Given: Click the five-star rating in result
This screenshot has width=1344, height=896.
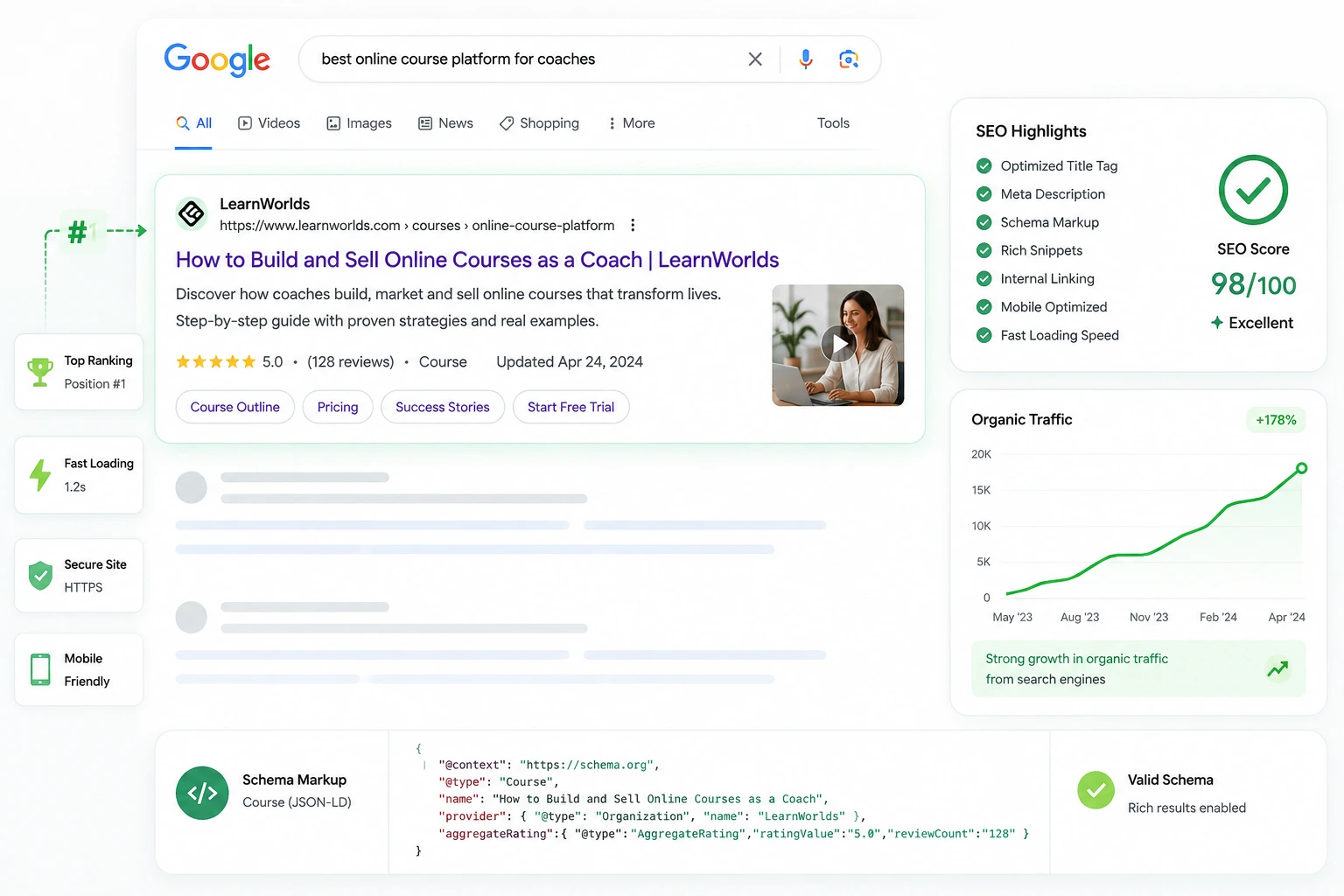Looking at the screenshot, I should (216, 361).
